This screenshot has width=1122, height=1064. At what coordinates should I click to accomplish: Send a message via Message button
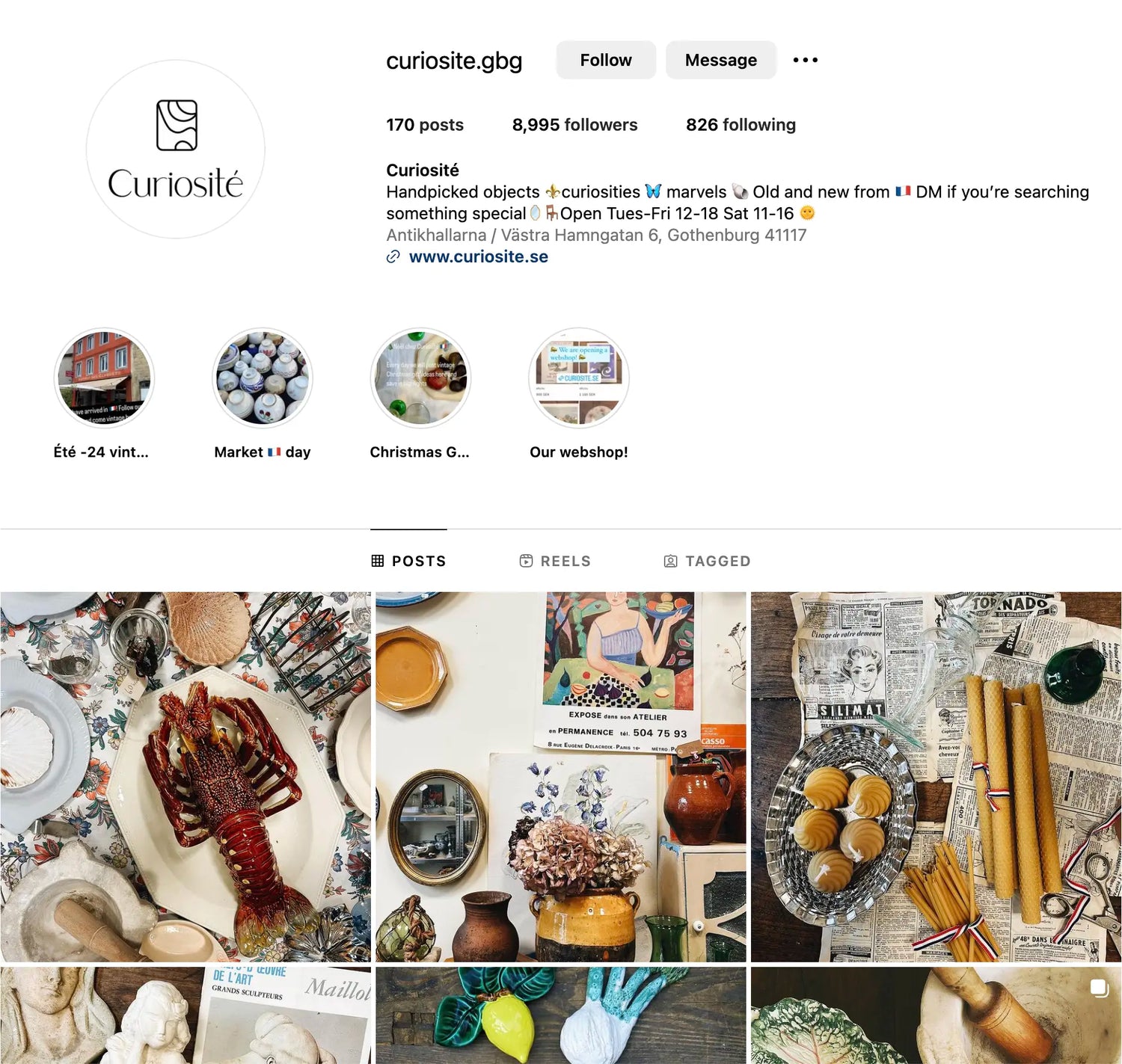721,60
